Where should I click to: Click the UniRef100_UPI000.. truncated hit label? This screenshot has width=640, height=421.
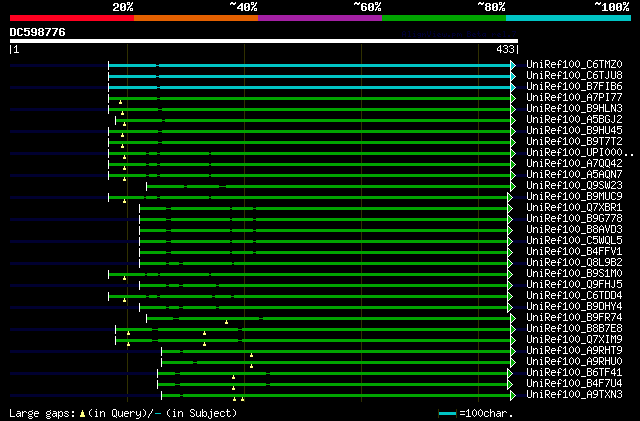(580, 153)
